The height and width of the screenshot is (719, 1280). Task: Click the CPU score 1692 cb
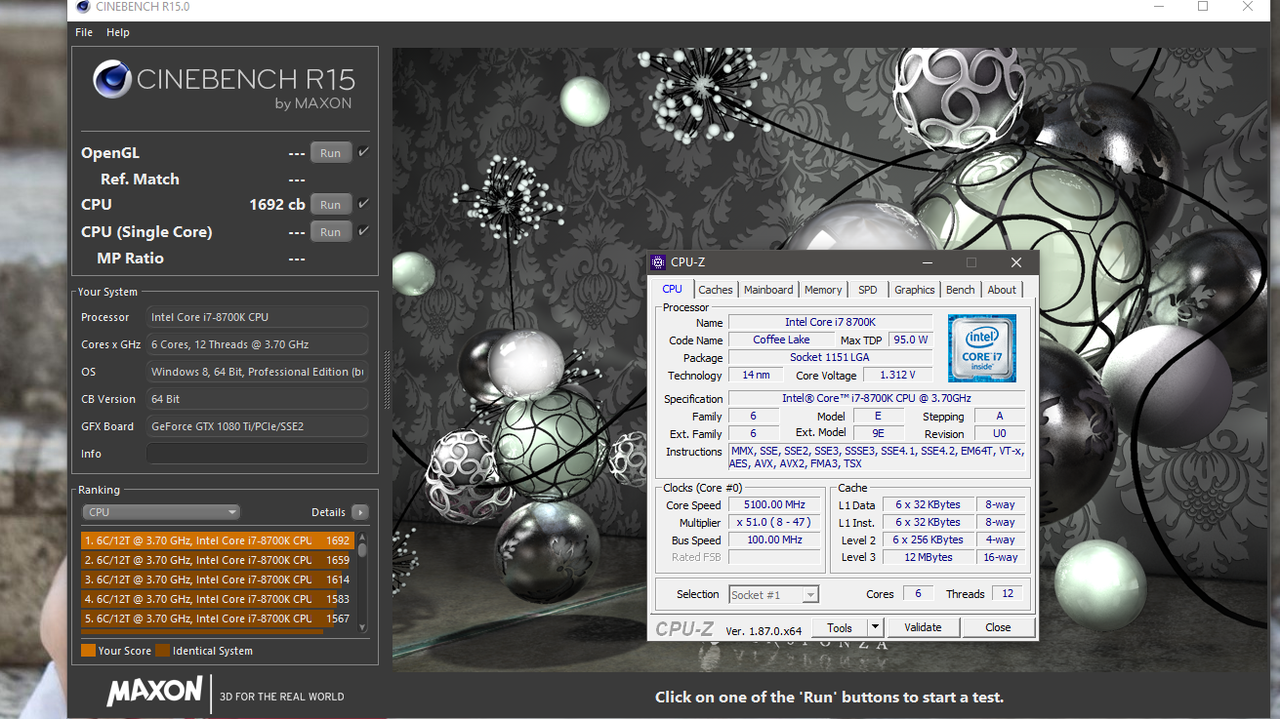coord(277,204)
